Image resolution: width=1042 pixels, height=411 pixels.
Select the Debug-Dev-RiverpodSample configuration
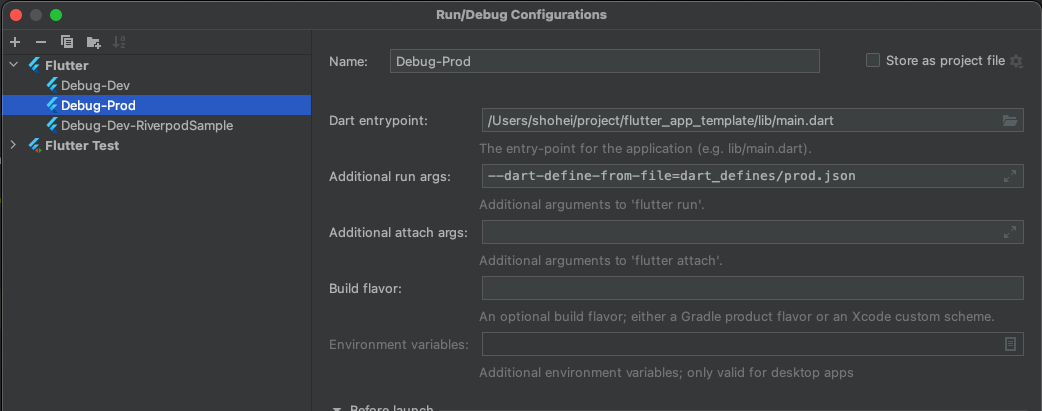(x=146, y=125)
